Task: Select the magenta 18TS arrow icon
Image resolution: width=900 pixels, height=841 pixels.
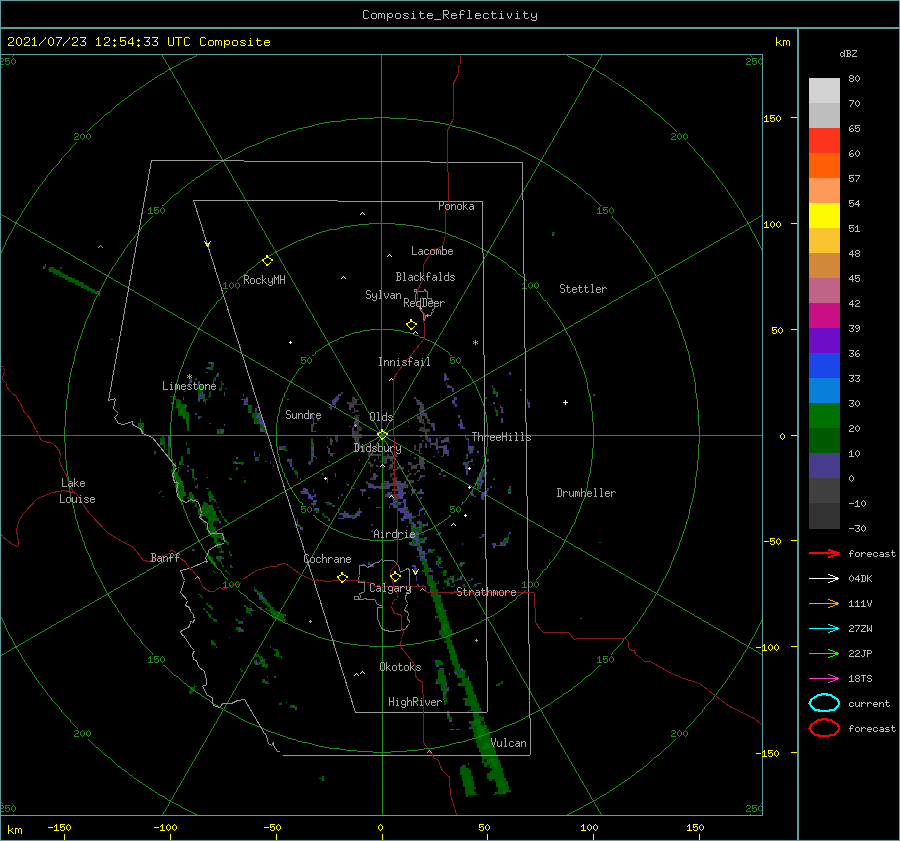Action: (x=824, y=678)
